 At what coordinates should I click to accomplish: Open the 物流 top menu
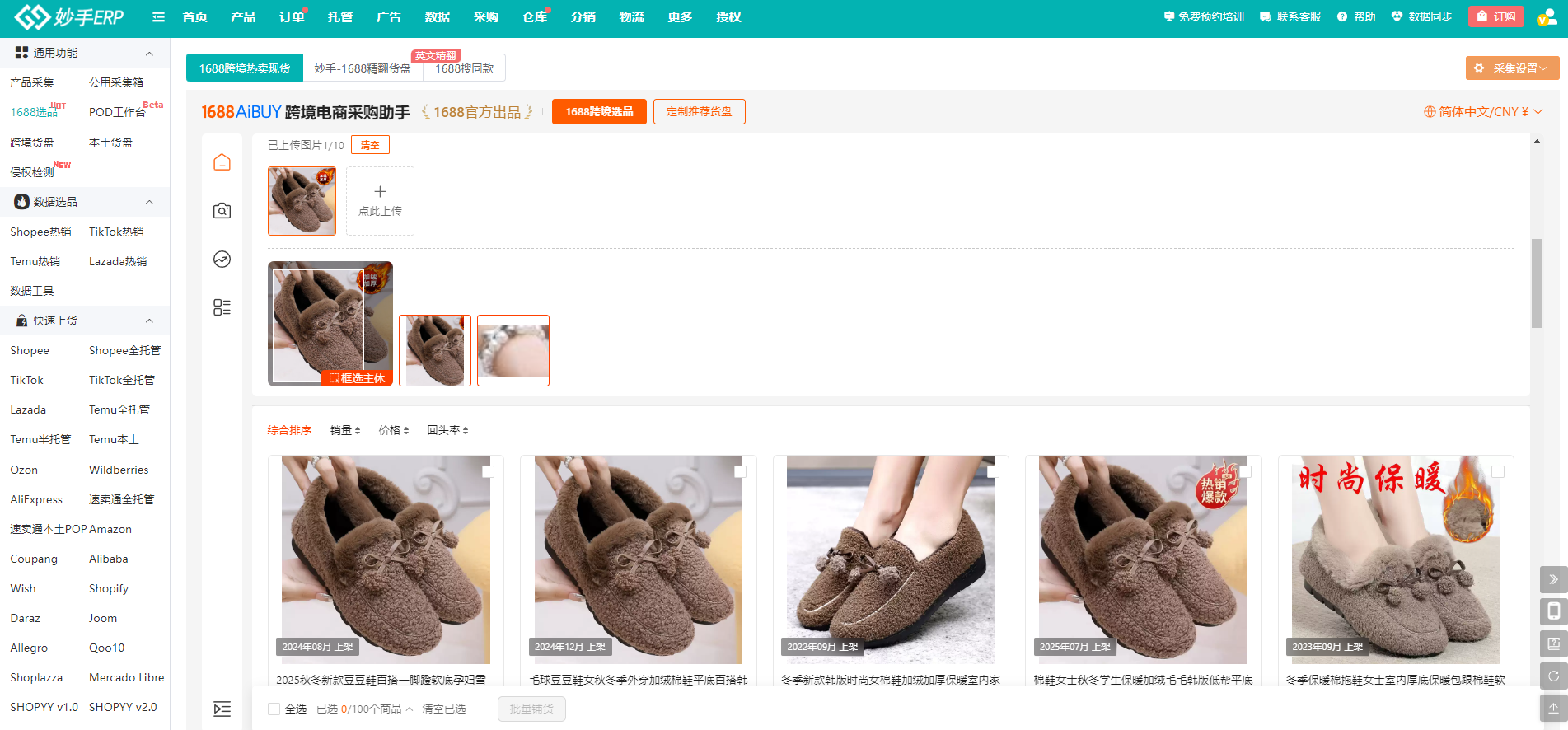(632, 16)
